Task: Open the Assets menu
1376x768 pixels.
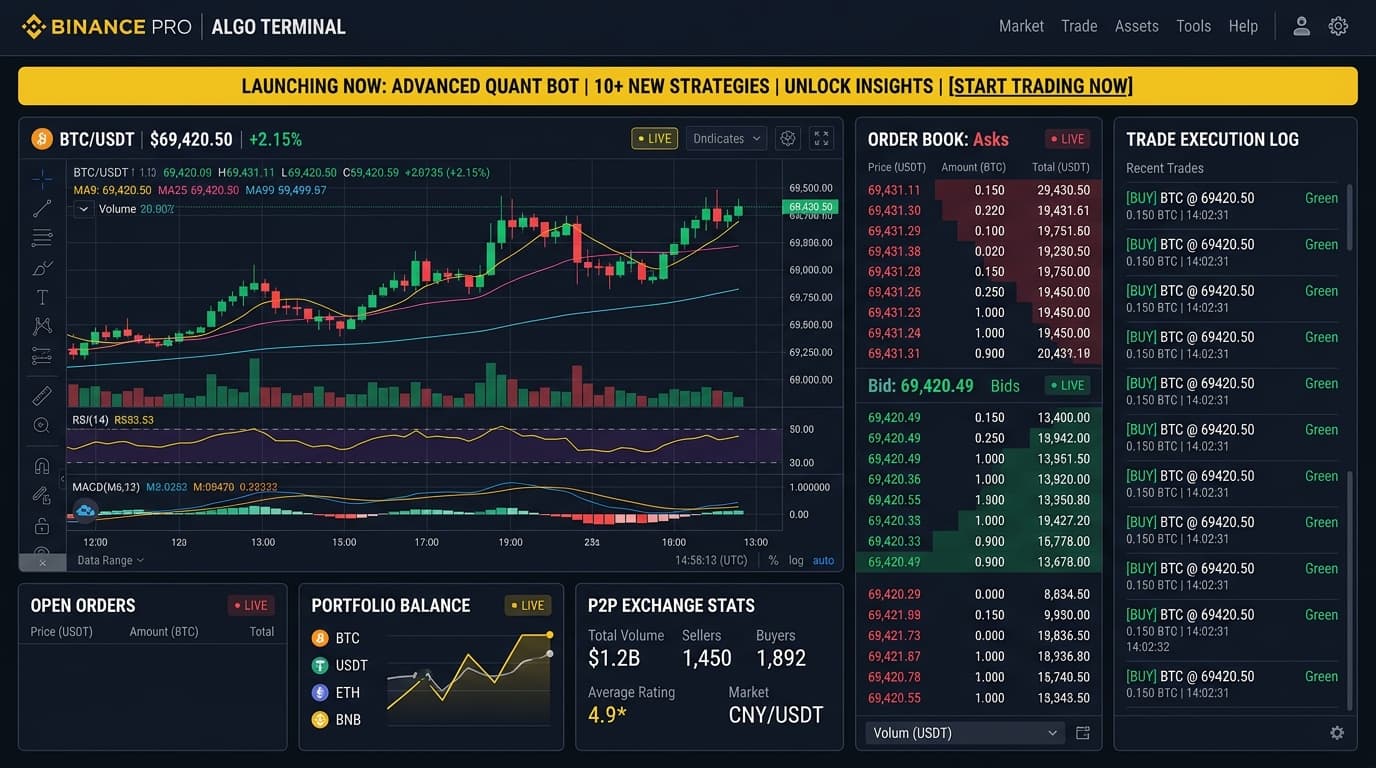Action: (x=1136, y=26)
